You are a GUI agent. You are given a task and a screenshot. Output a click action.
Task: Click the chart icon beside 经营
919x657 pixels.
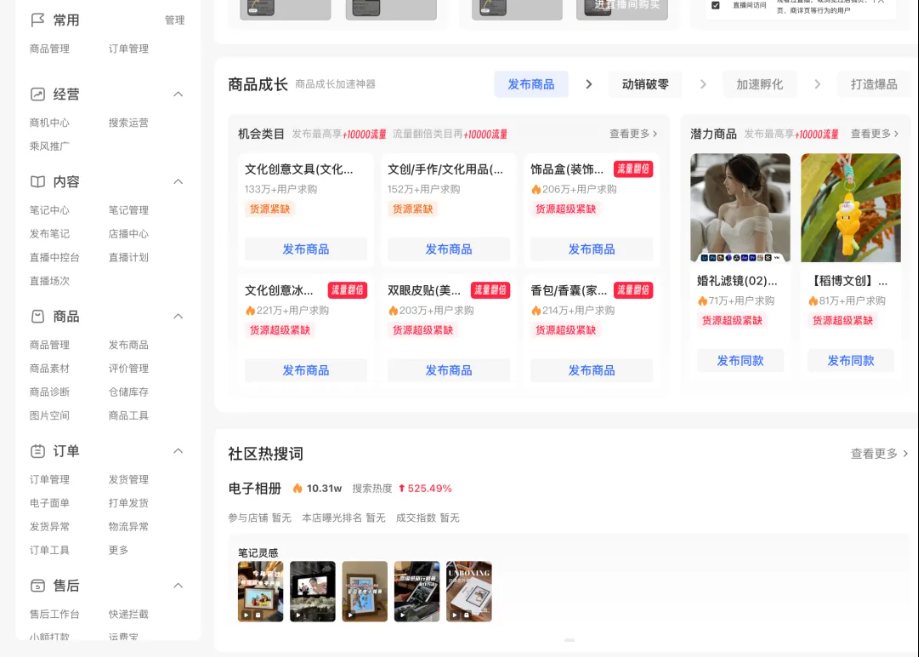pos(38,94)
